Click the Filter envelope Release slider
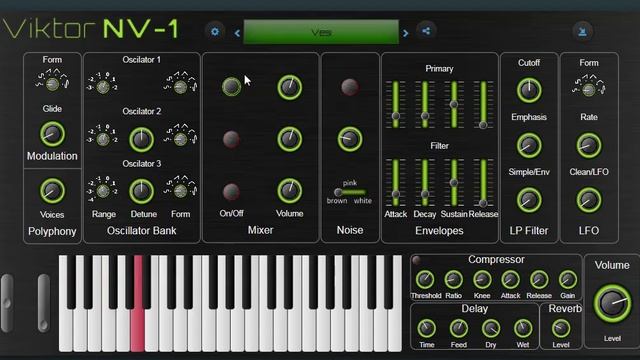Image resolution: width=640 pixels, height=360 pixels. click(x=483, y=182)
